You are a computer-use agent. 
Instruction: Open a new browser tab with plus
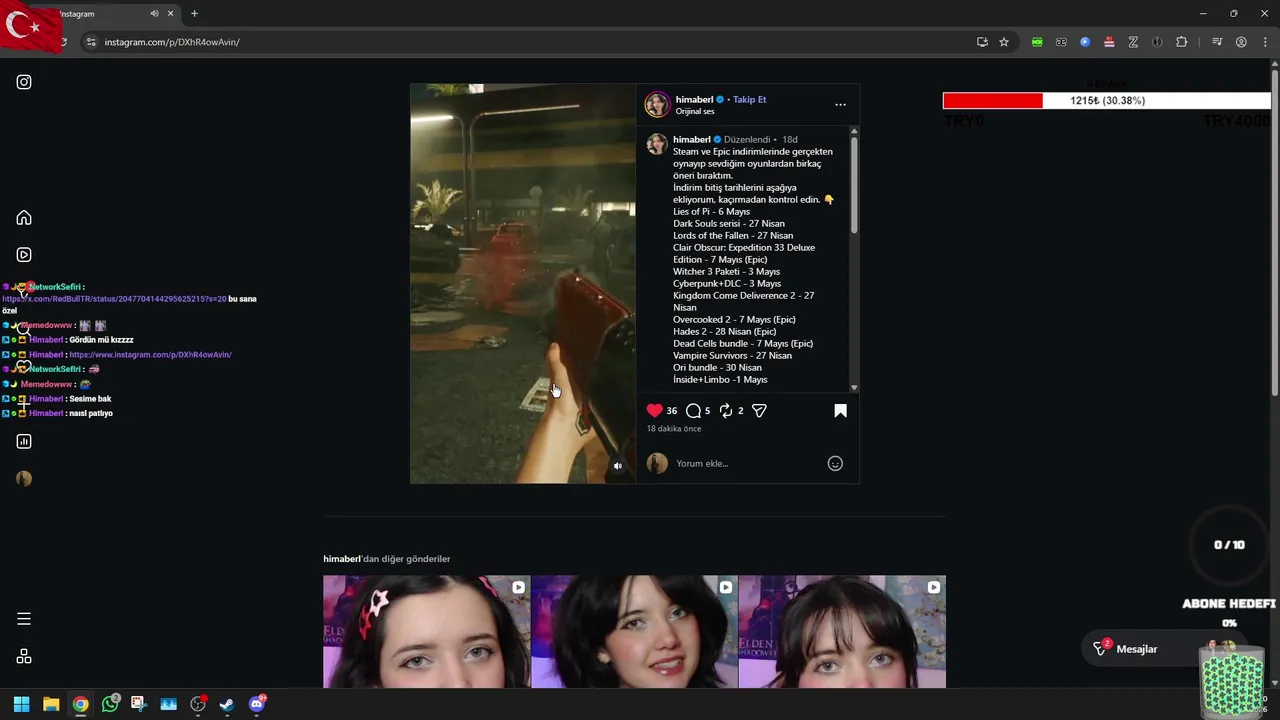[194, 13]
